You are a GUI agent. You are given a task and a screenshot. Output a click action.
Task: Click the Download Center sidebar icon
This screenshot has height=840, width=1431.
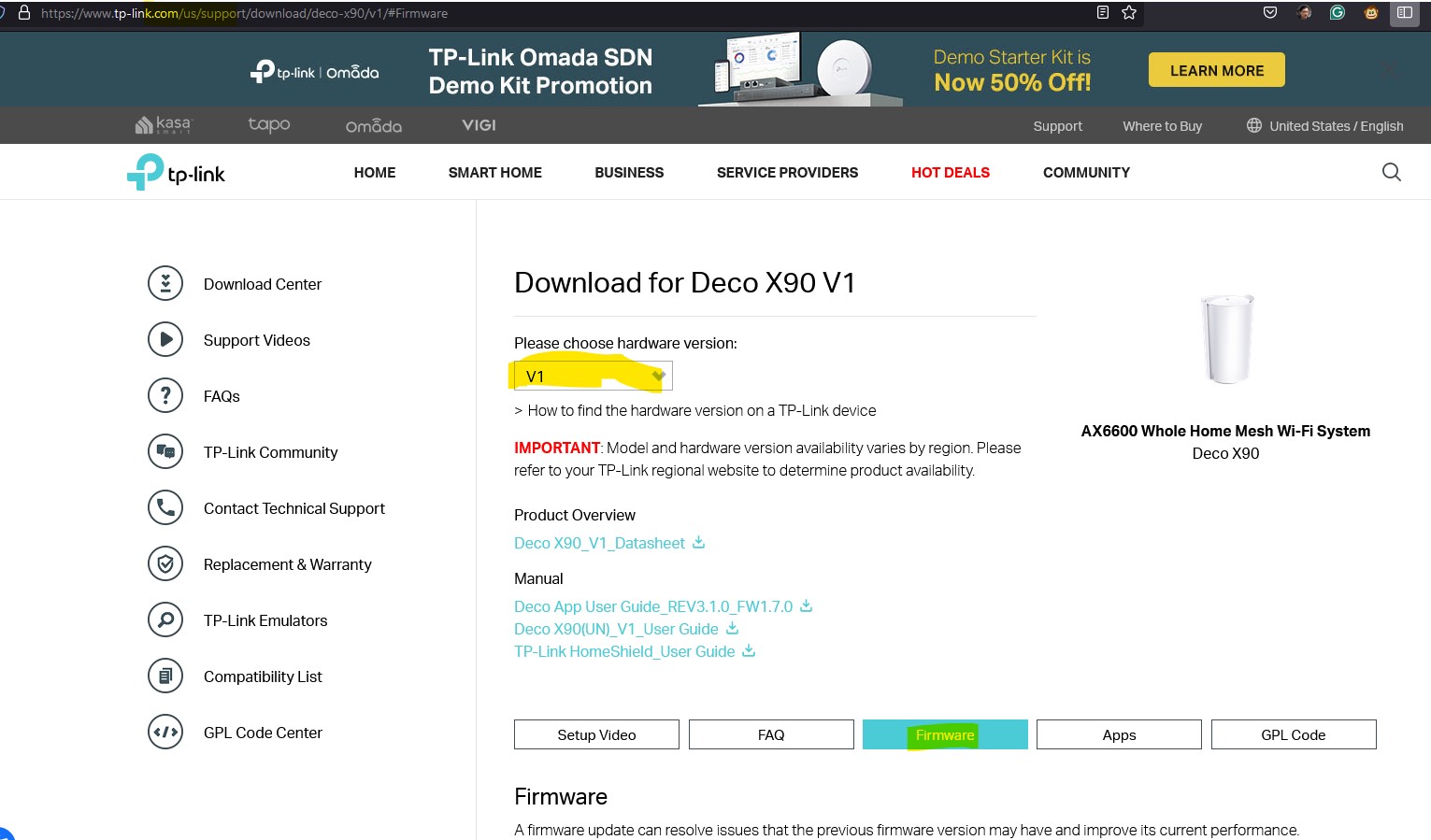pos(165,284)
